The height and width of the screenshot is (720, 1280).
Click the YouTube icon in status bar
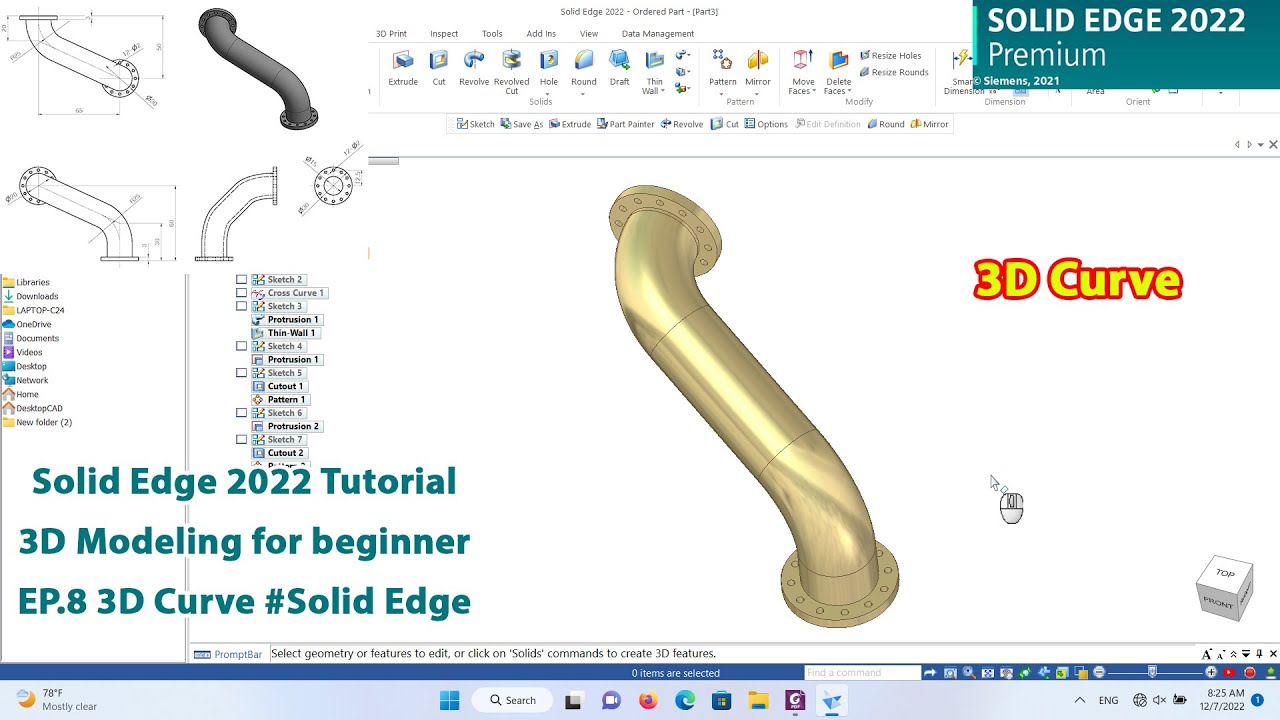click(1229, 673)
